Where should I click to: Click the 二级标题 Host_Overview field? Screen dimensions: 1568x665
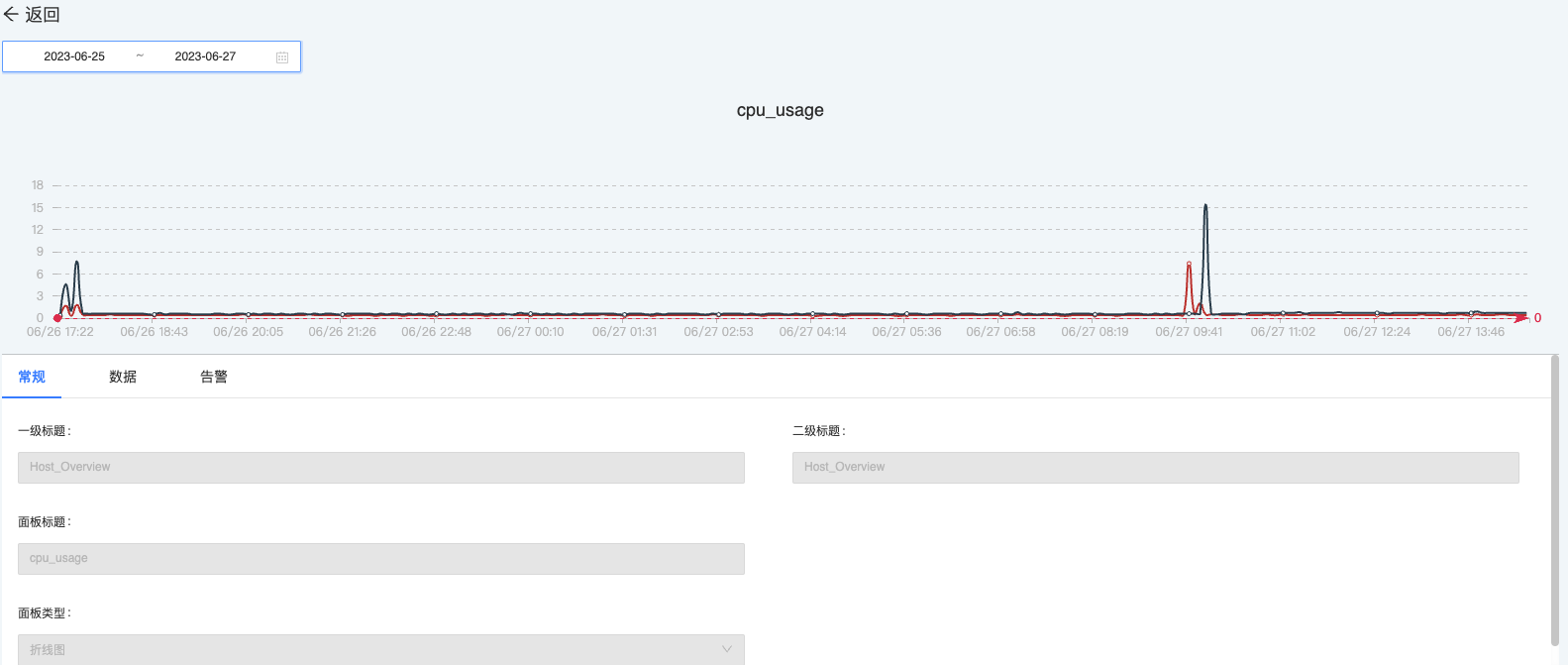tap(1156, 467)
